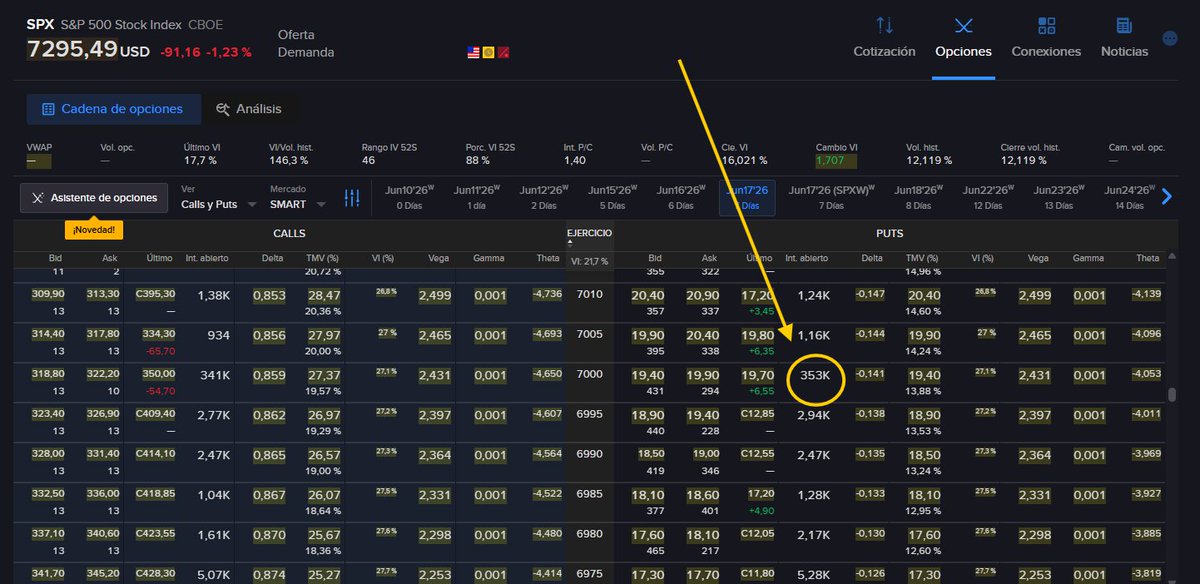Click the put open interest 2,94K
Image resolution: width=1200 pixels, height=584 pixels.
[x=814, y=414]
